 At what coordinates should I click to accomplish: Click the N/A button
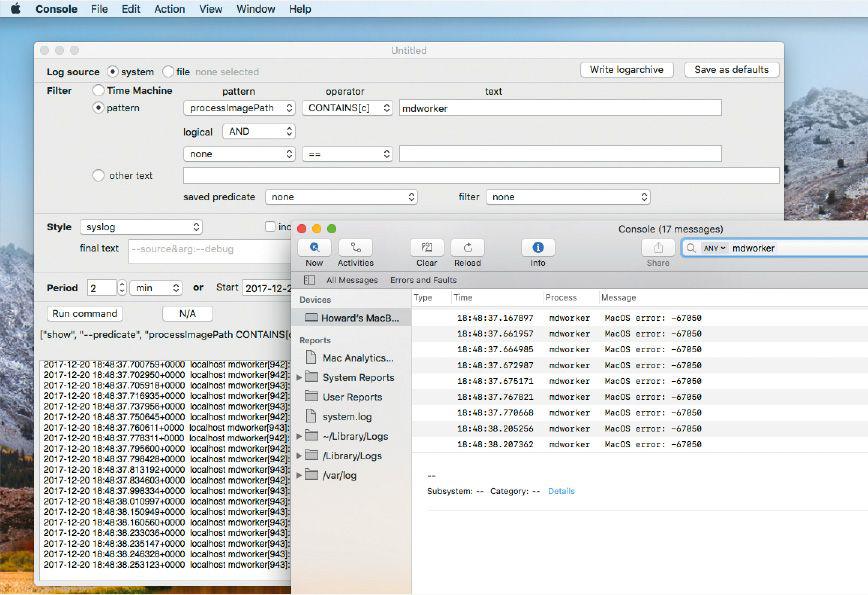[x=187, y=314]
